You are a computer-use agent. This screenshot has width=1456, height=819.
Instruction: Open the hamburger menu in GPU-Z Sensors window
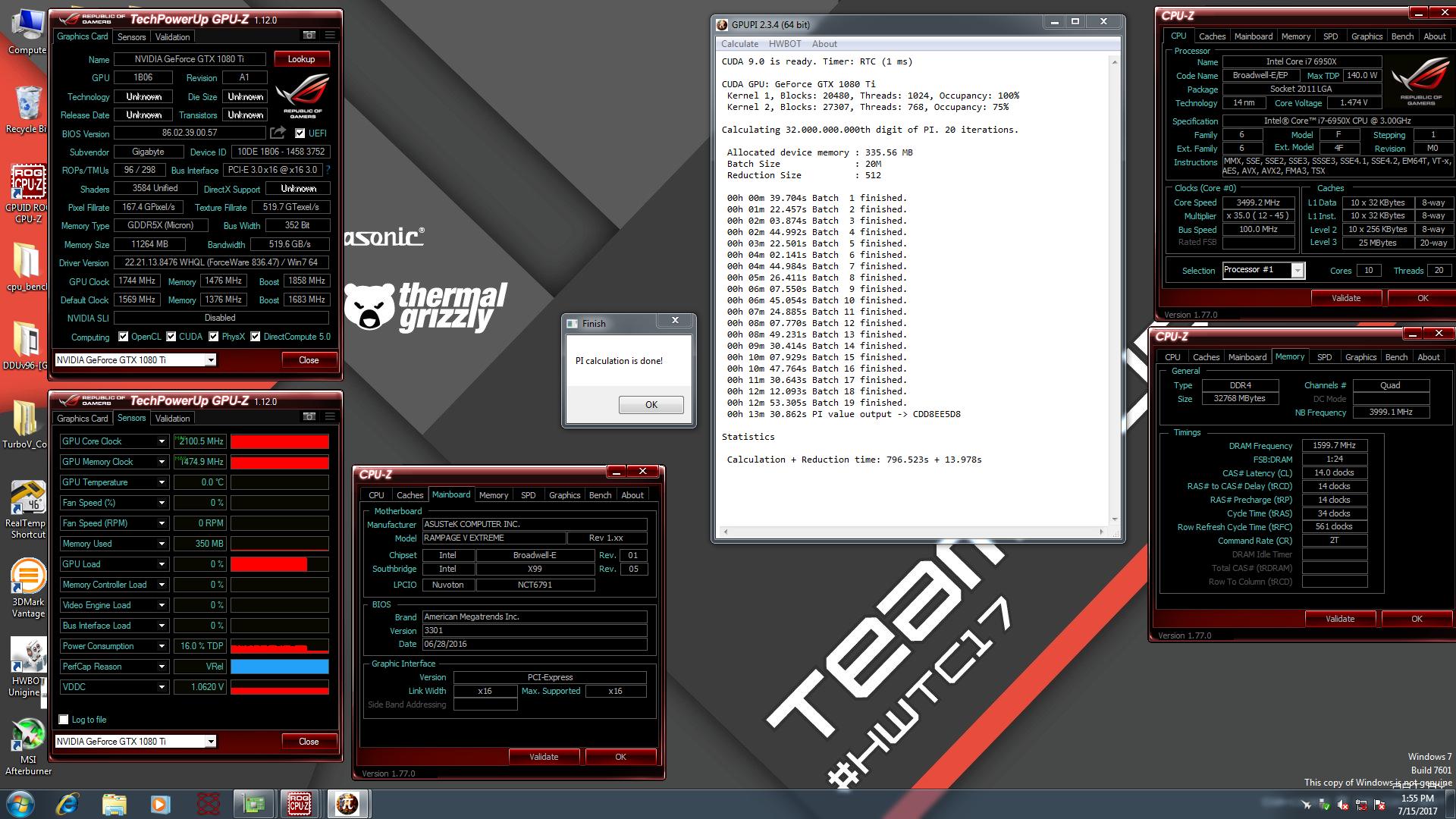click(330, 417)
